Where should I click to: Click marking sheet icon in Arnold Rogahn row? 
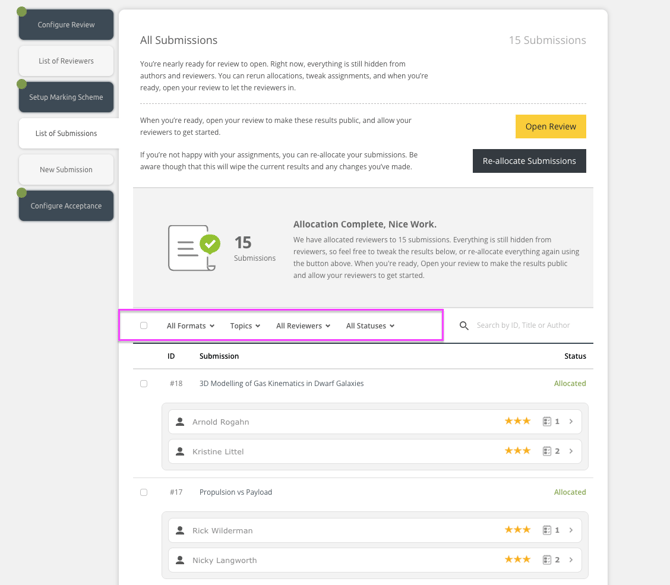click(547, 422)
